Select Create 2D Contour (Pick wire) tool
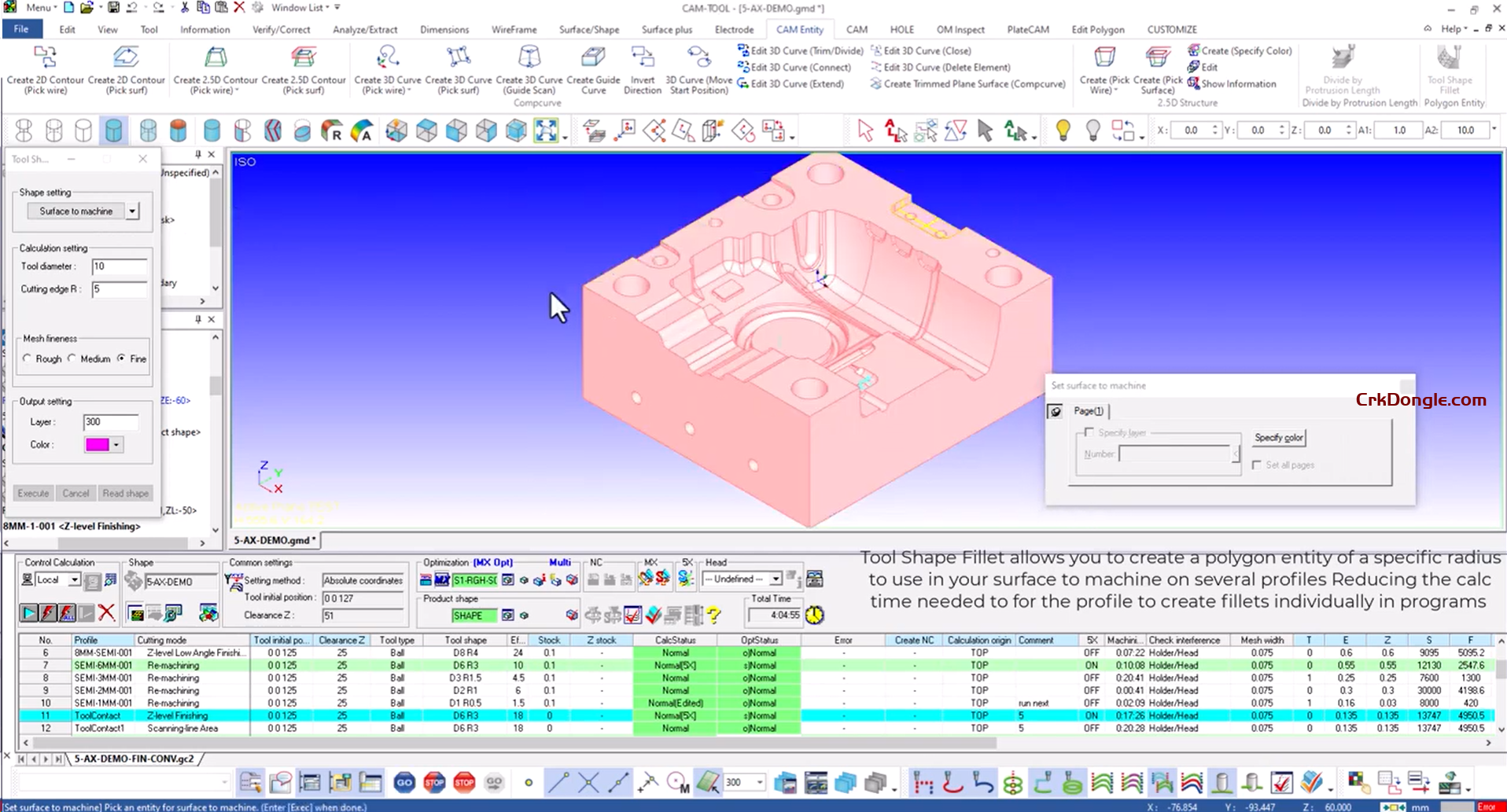1507x812 pixels. [45, 69]
